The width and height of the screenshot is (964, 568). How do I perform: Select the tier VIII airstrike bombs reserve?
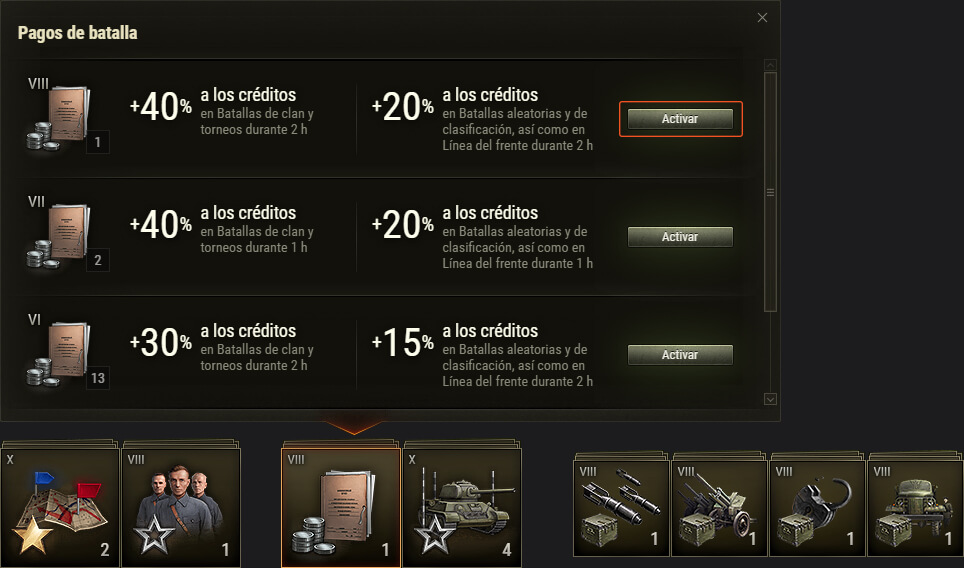[x=621, y=508]
